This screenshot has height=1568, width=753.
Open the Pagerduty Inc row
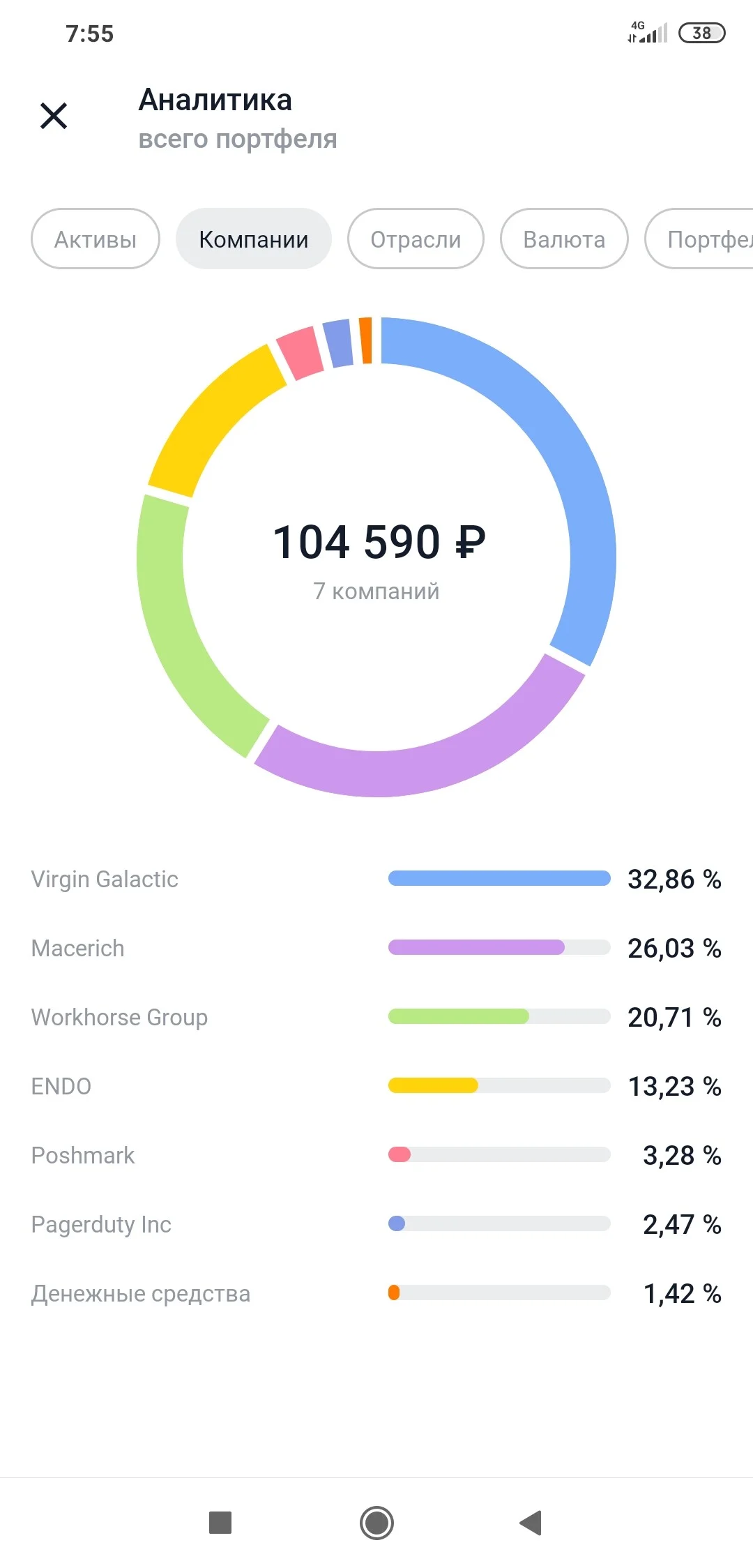pos(376,1224)
